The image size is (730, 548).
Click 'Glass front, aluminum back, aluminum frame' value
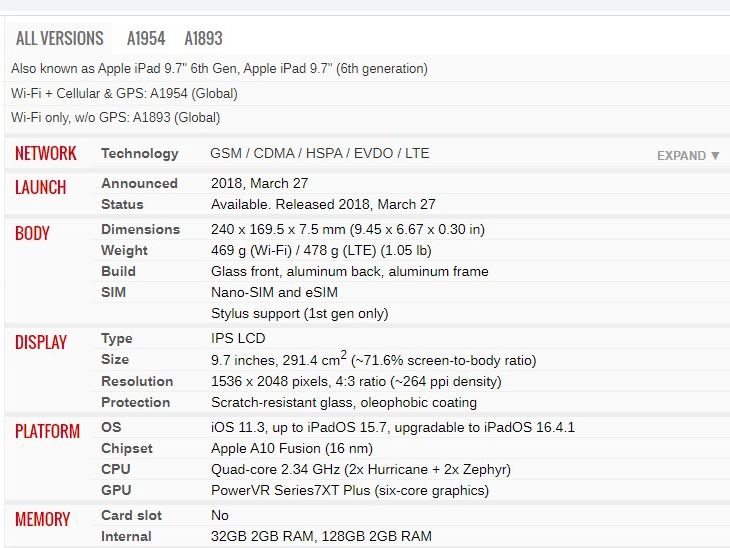tap(350, 271)
